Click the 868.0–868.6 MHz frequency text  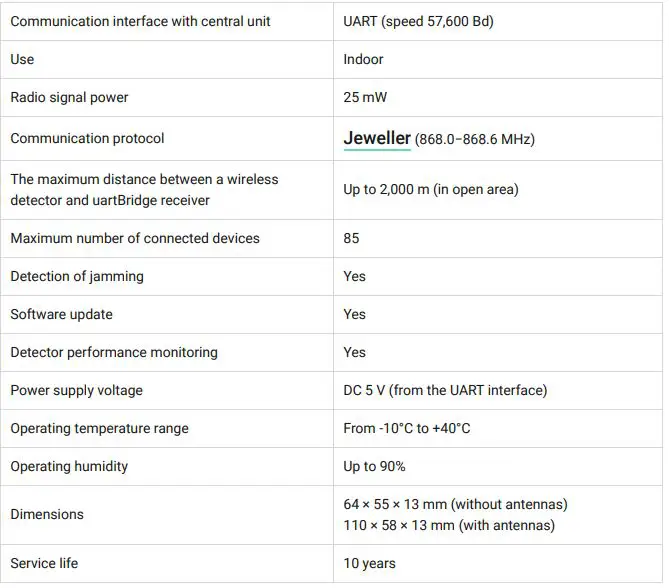point(475,139)
